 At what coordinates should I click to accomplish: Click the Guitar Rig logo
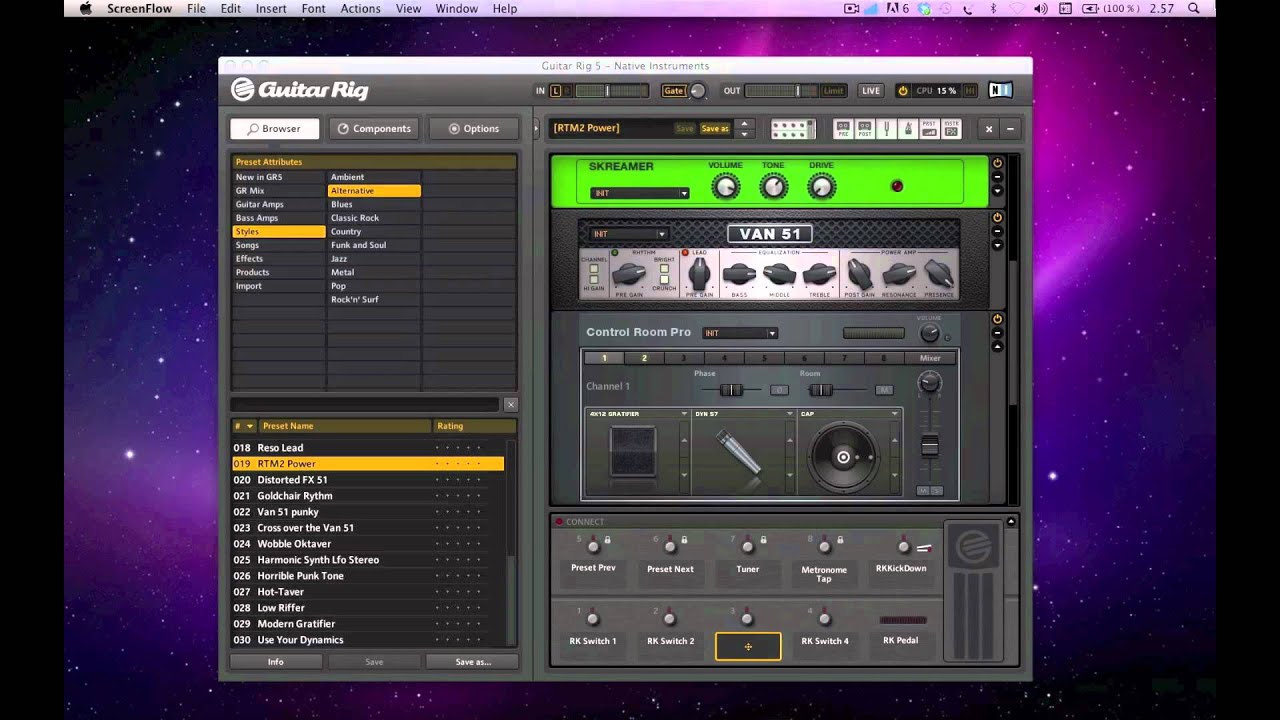[299, 90]
